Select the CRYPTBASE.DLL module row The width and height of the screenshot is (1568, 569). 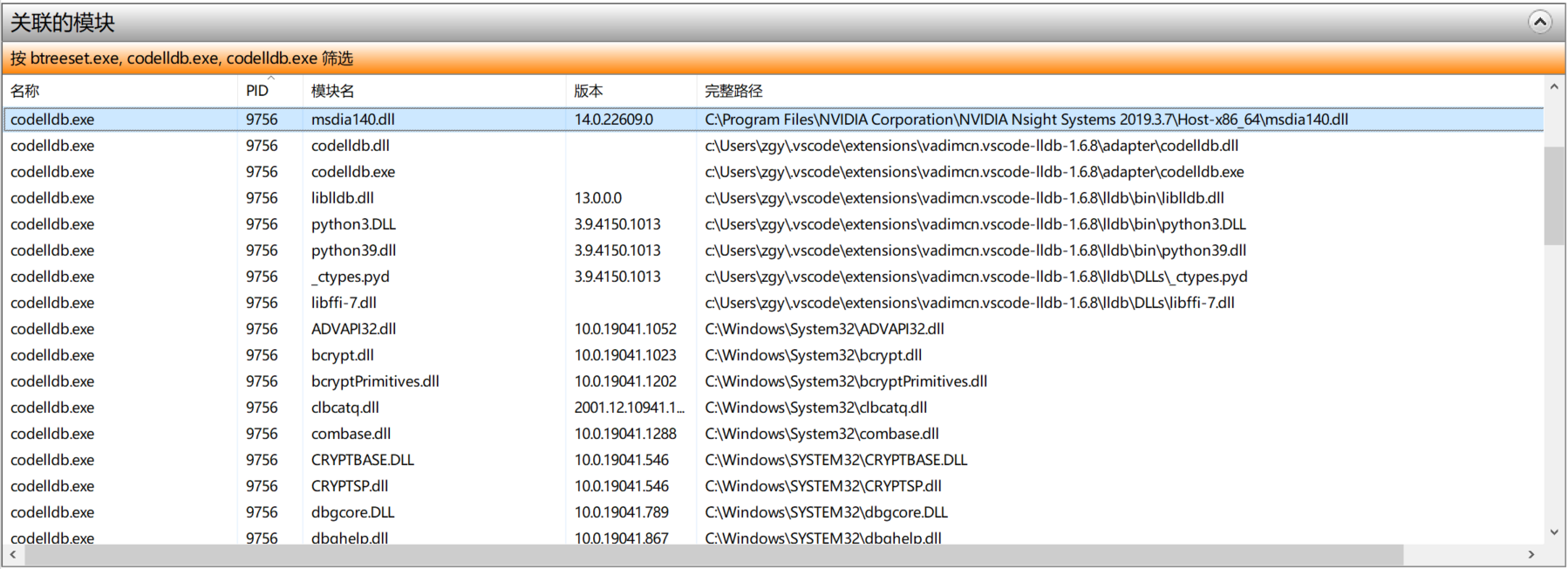coord(774,460)
